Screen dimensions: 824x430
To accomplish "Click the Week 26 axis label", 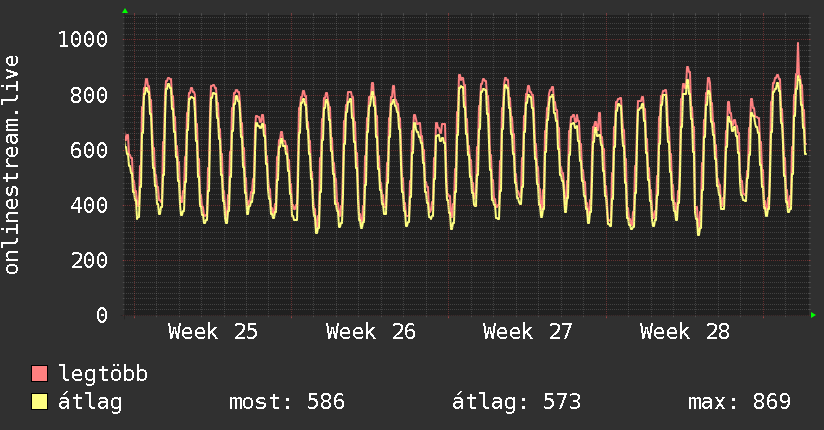I will coord(370,332).
